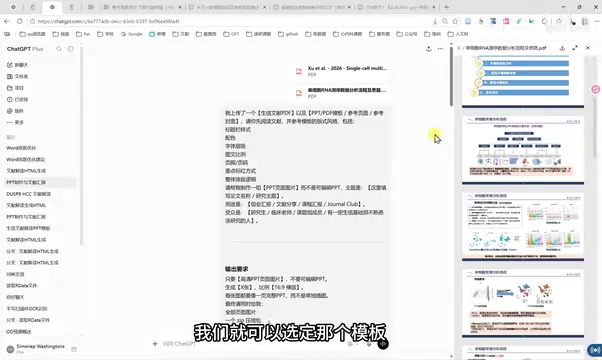The width and height of the screenshot is (602, 360).
Task: Click the round black voice button
Action: point(383,343)
